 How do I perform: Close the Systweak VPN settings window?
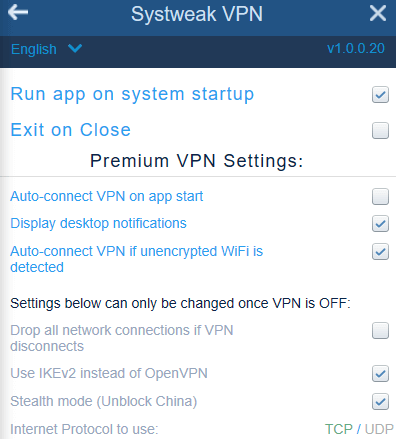pyautogui.click(x=378, y=13)
